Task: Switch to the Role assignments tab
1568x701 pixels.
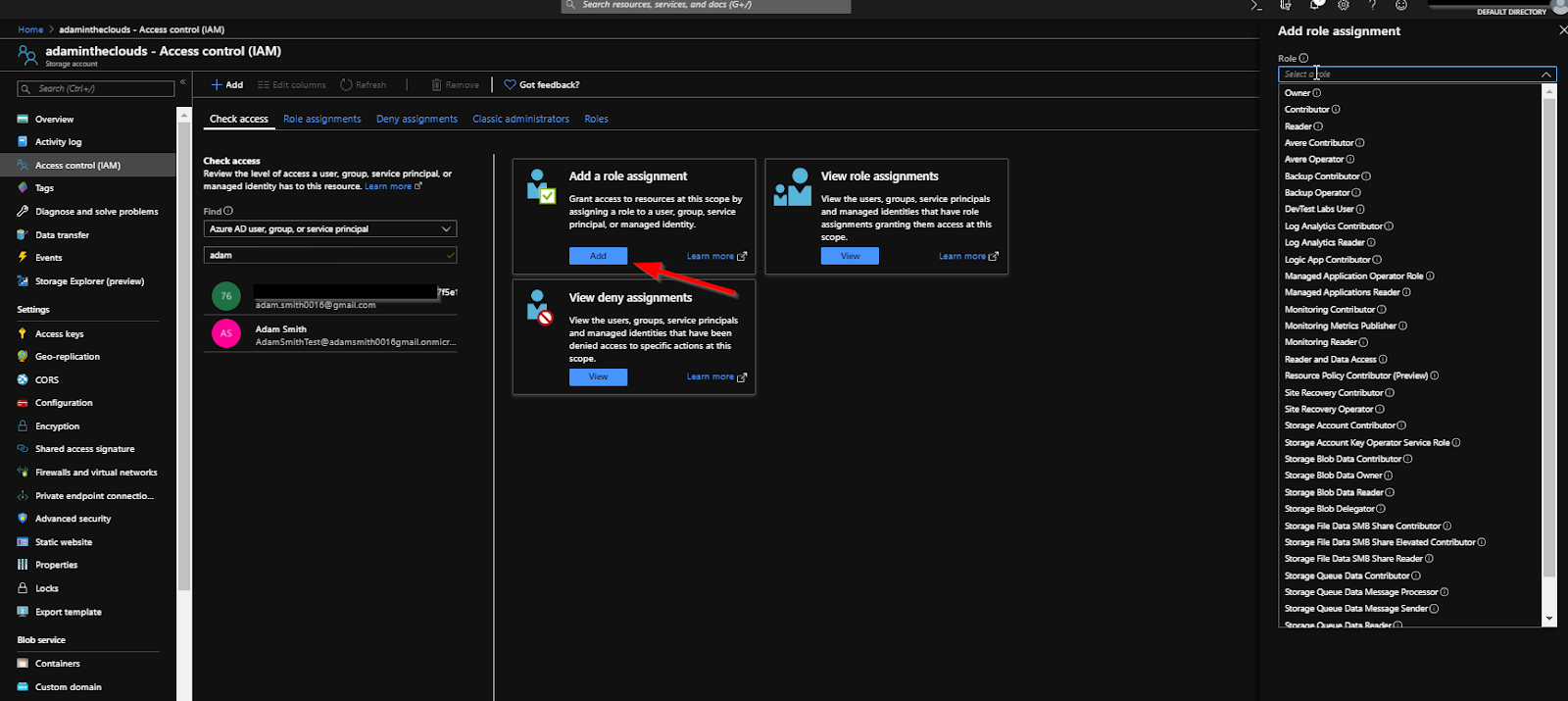Action: point(321,119)
